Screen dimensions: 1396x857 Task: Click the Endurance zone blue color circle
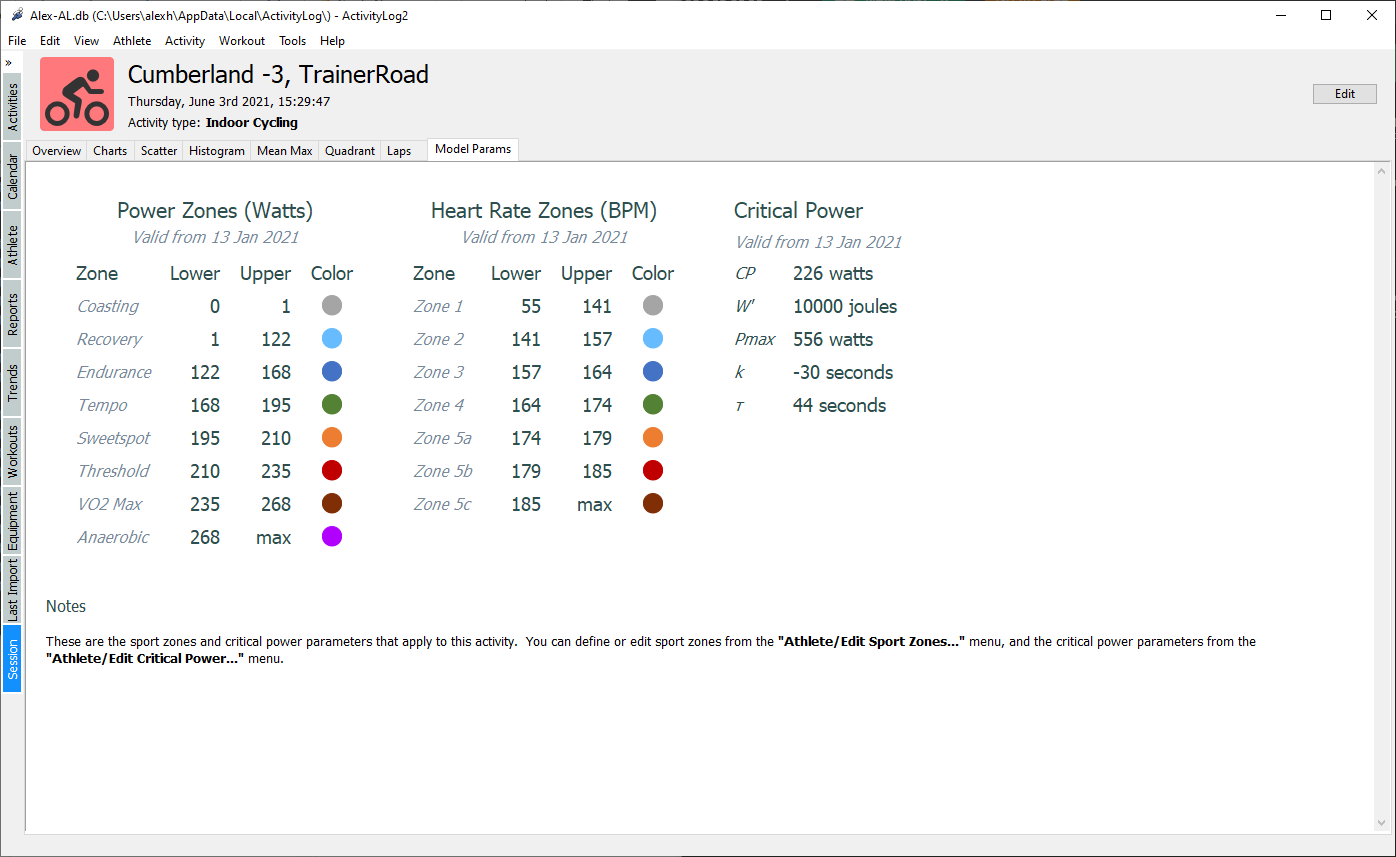pyautogui.click(x=332, y=371)
